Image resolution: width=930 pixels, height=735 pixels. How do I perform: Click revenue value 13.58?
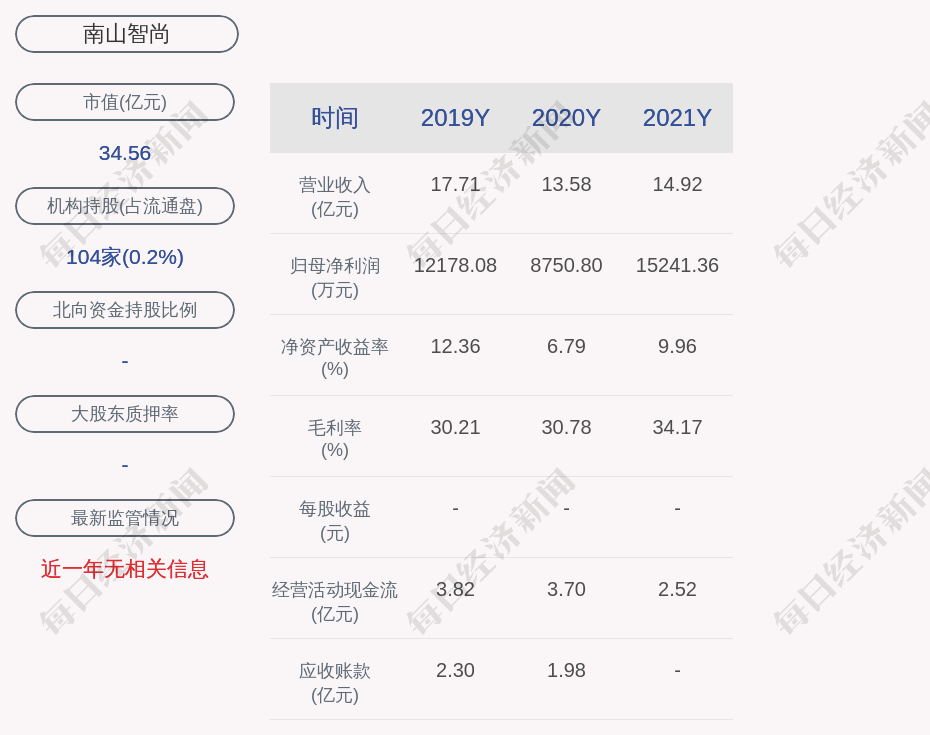tap(566, 184)
